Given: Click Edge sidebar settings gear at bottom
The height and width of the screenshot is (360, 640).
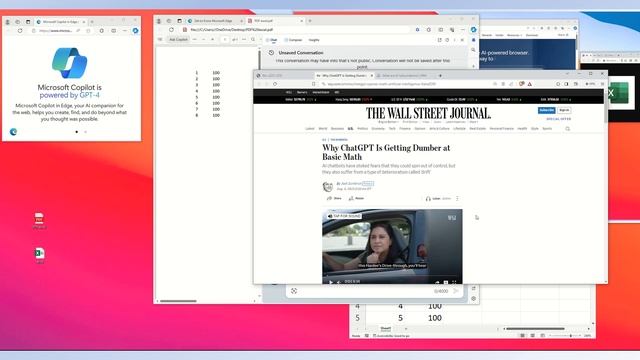Looking at the screenshot, I should pyautogui.click(x=473, y=298).
